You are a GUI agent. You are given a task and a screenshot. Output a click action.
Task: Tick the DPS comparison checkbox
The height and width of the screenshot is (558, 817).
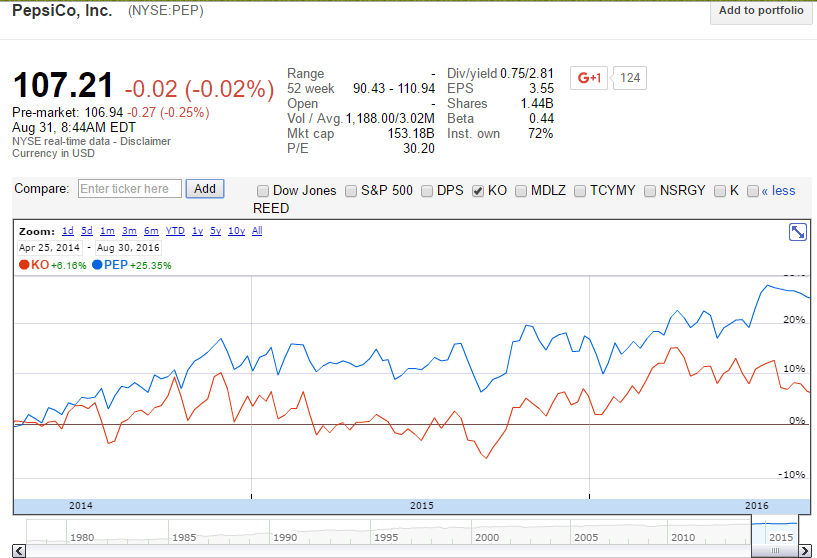(x=427, y=191)
